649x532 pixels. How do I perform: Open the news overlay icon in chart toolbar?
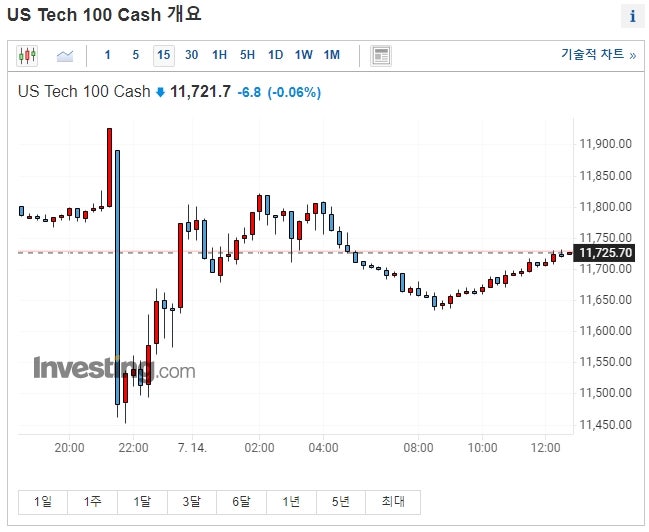381,55
